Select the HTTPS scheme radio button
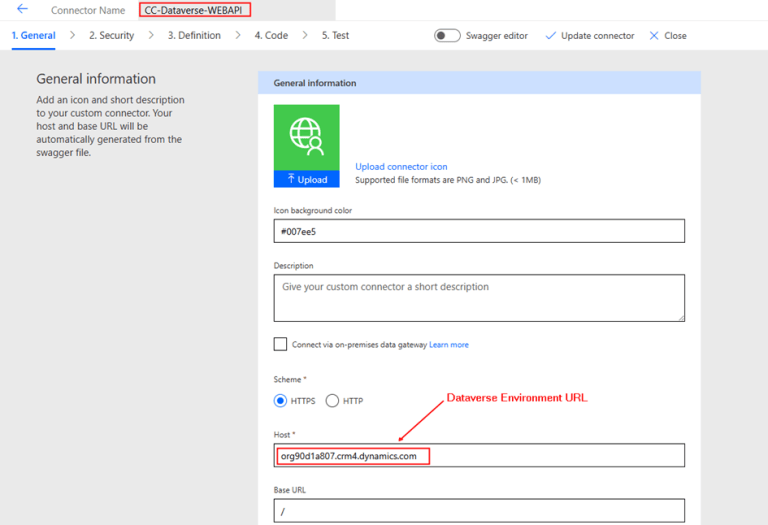Image resolution: width=768 pixels, height=525 pixels. pyautogui.click(x=280, y=401)
